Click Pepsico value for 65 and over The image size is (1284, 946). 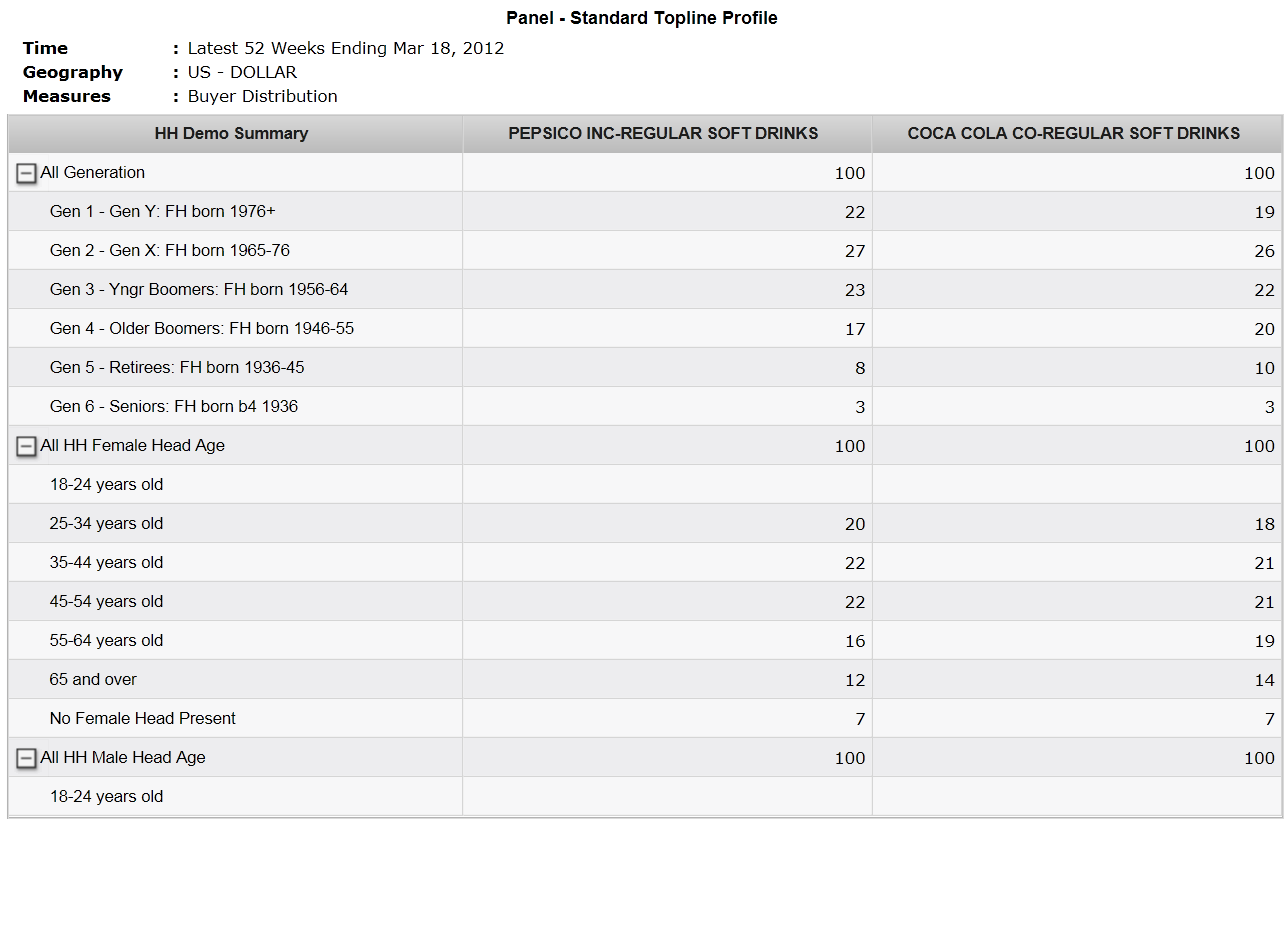(855, 680)
